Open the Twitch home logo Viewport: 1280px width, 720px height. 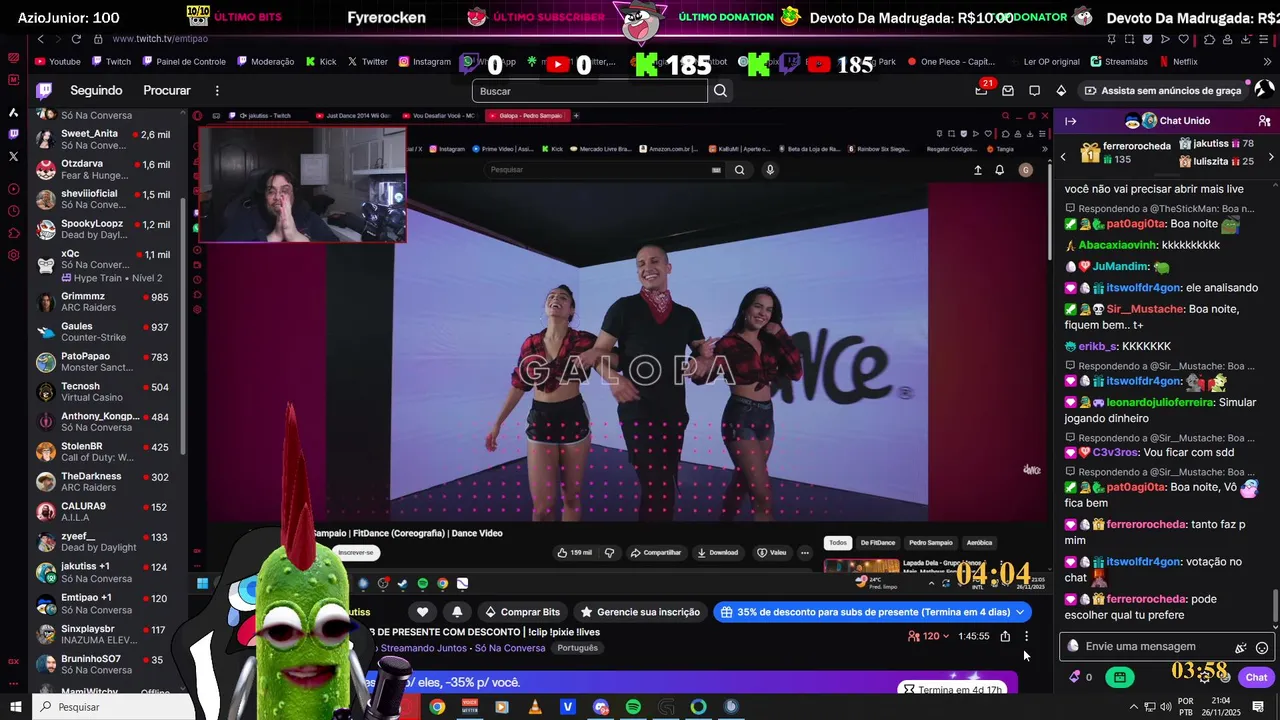coord(44,90)
